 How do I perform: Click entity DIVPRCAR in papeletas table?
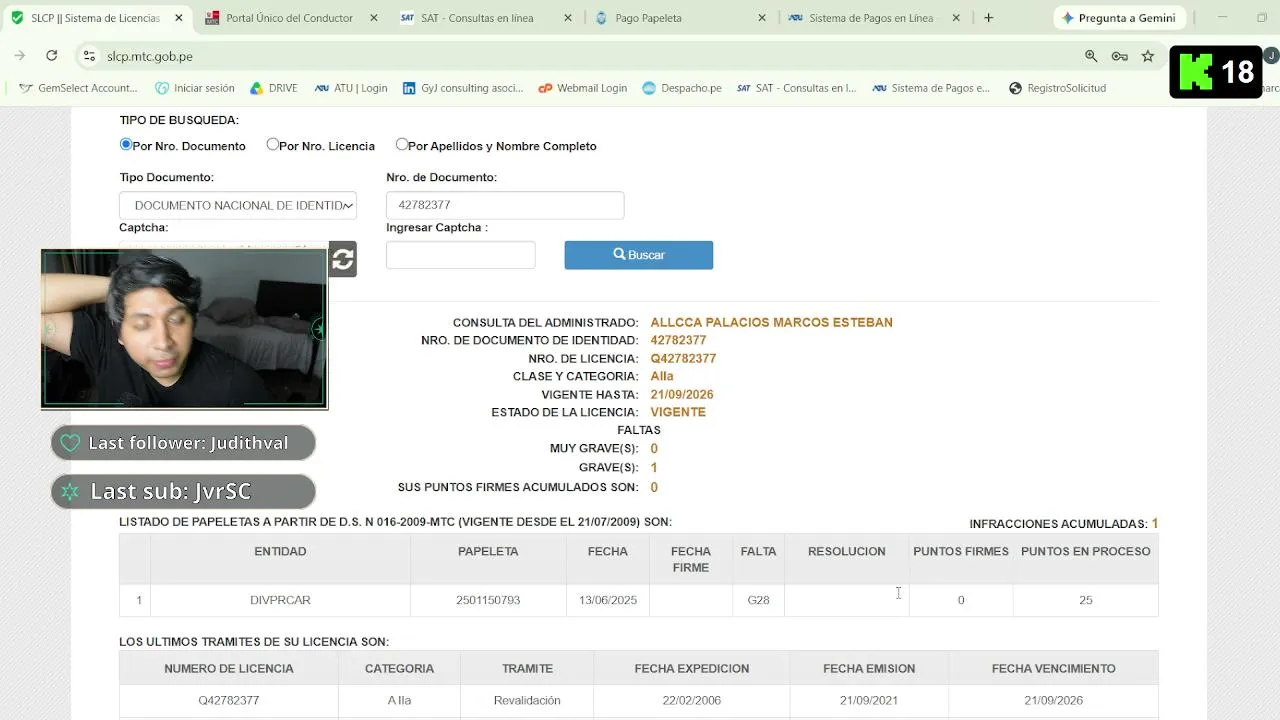coord(280,600)
